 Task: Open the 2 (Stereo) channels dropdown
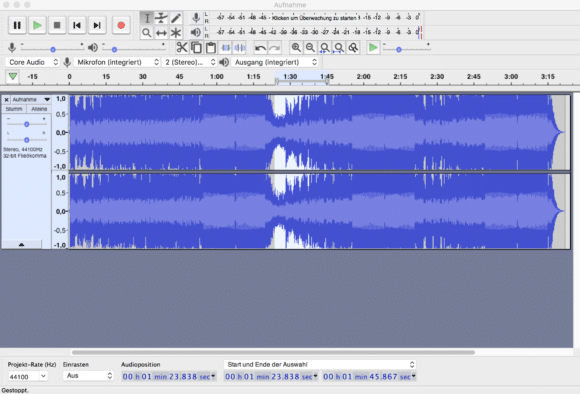(x=189, y=62)
